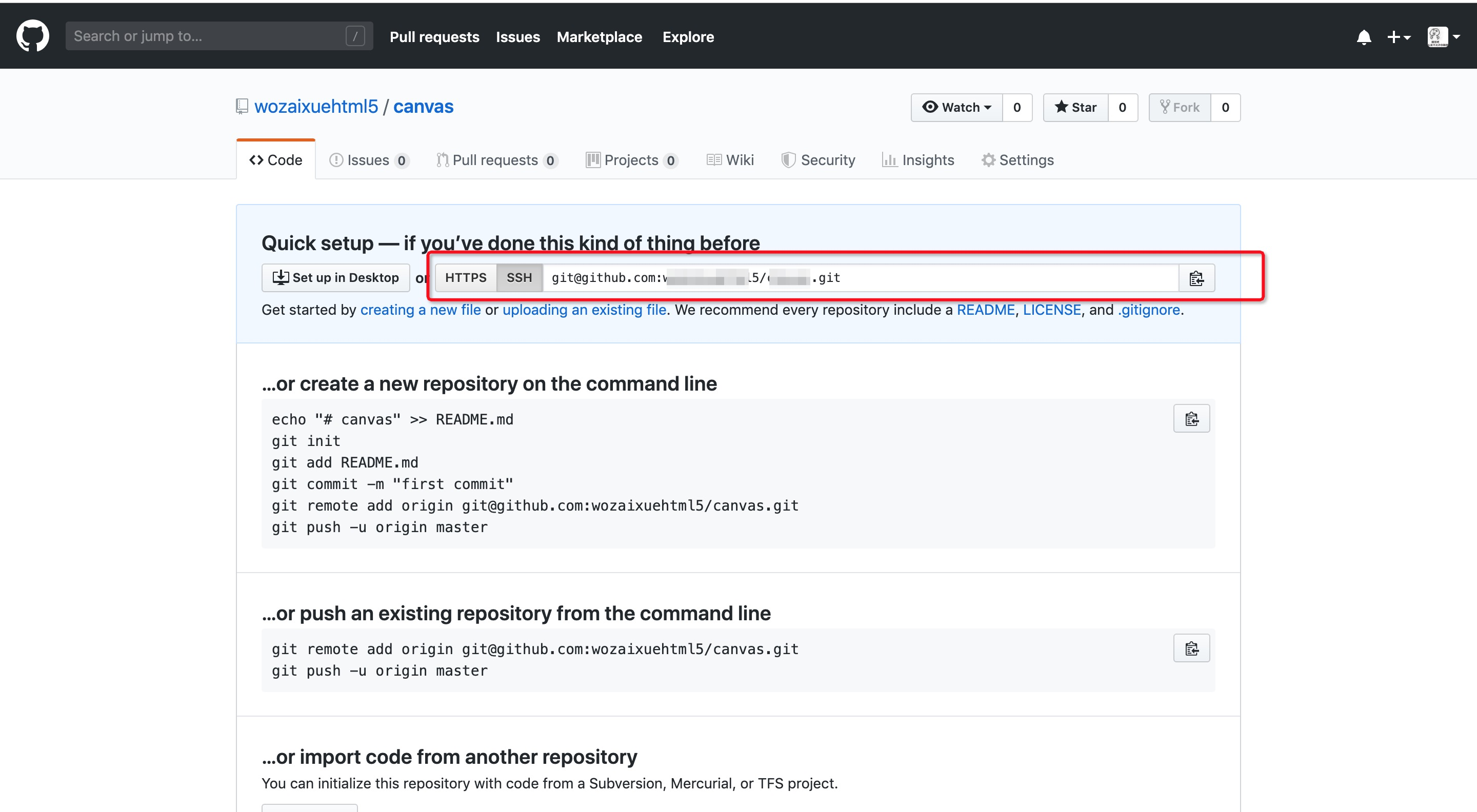Click the Fork button
This screenshot has height=812, width=1477.
click(x=1180, y=108)
